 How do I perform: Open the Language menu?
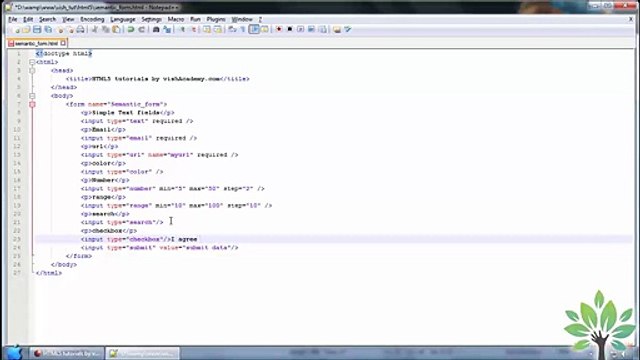click(122, 19)
